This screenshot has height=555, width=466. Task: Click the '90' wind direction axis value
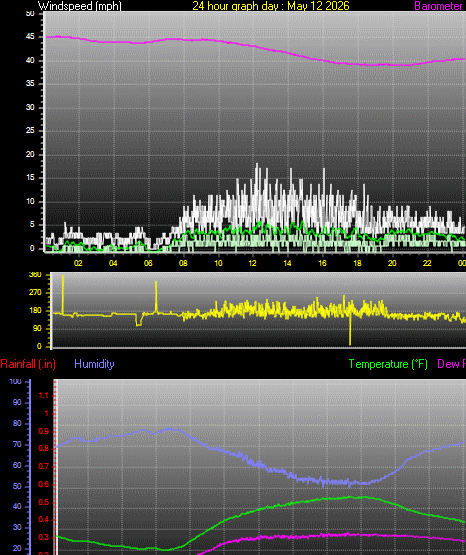(37, 328)
